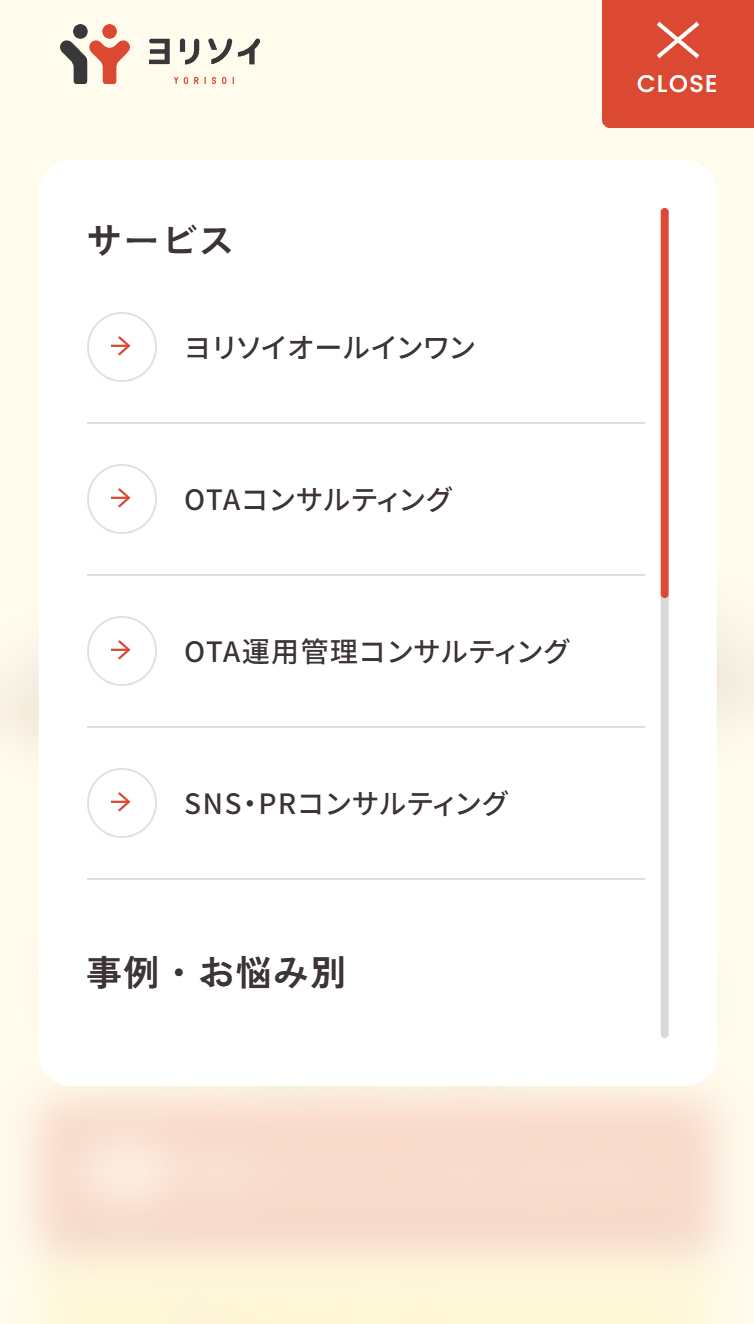Click the 事例・お悩み別 section heading
The image size is (754, 1324).
(216, 973)
